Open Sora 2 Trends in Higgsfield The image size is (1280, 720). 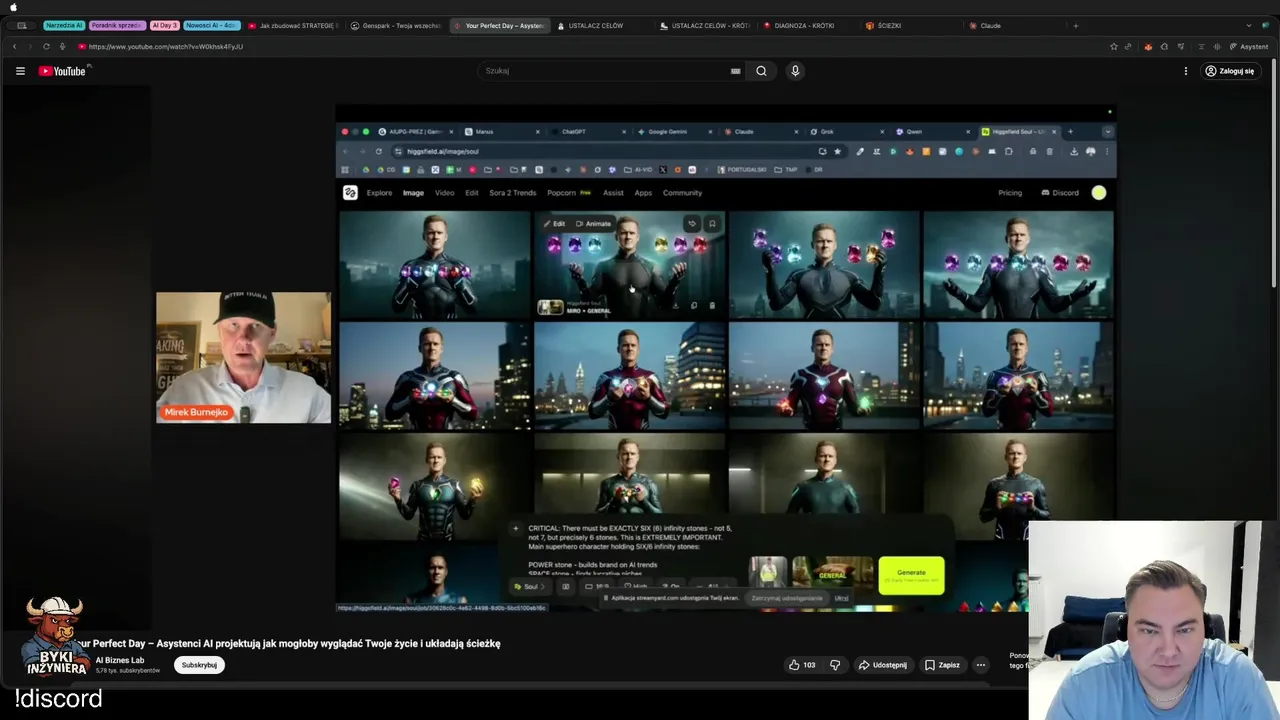point(512,193)
